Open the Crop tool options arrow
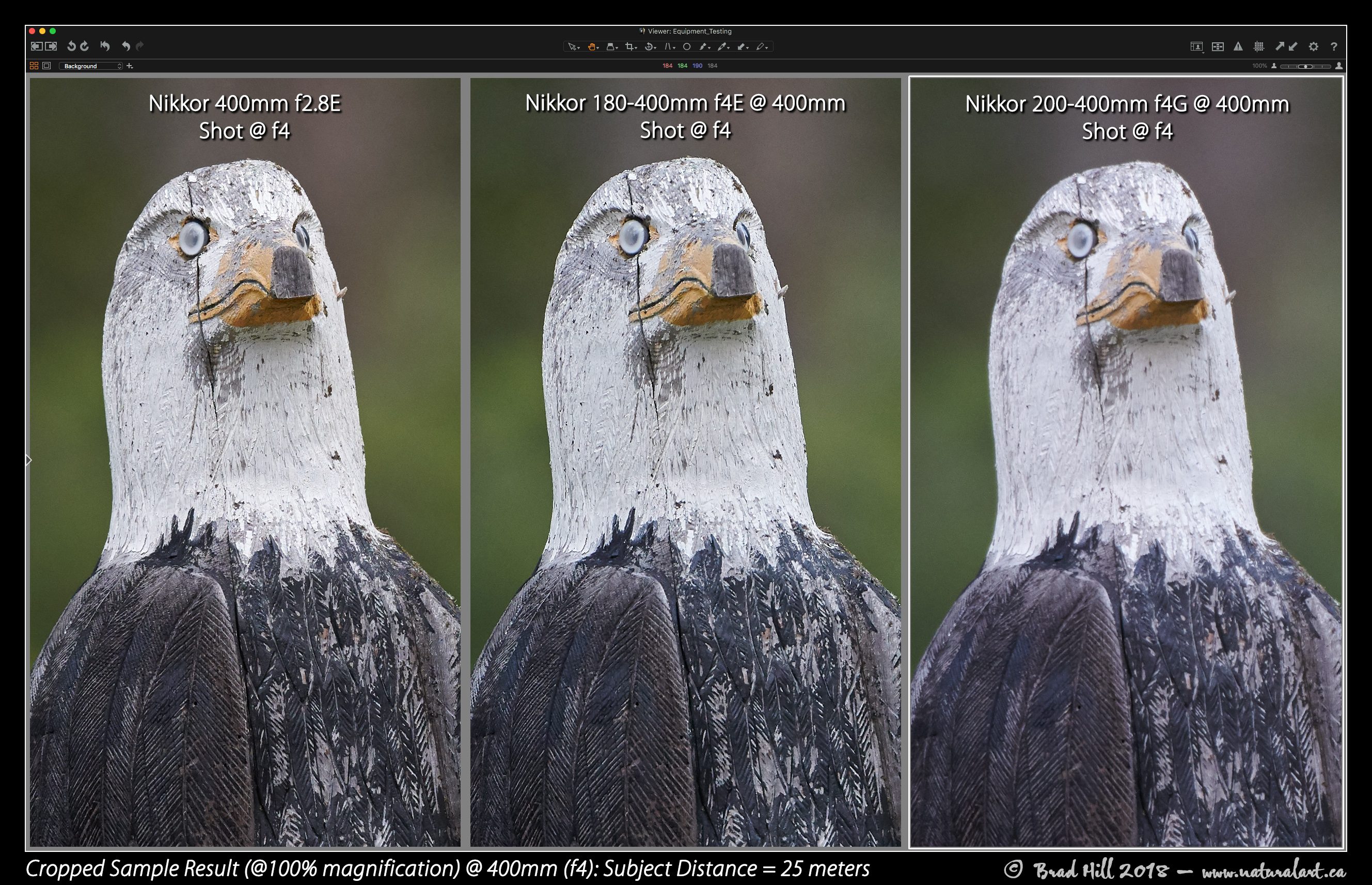The image size is (1372, 885). pyautogui.click(x=636, y=48)
